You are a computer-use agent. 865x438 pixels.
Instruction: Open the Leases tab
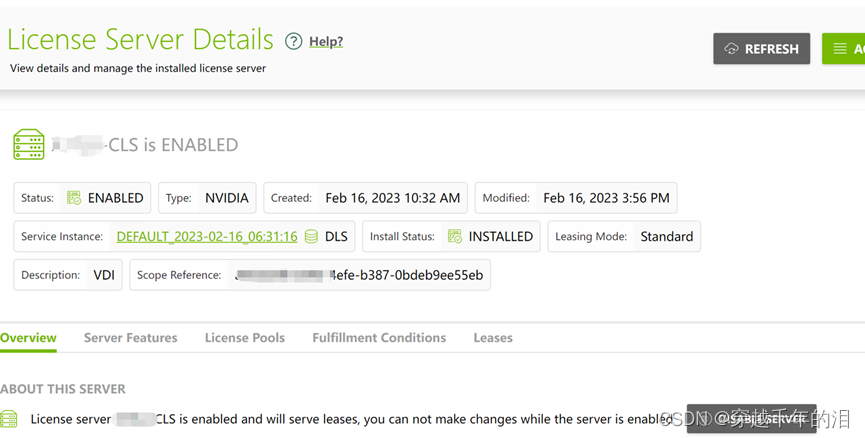(x=493, y=338)
